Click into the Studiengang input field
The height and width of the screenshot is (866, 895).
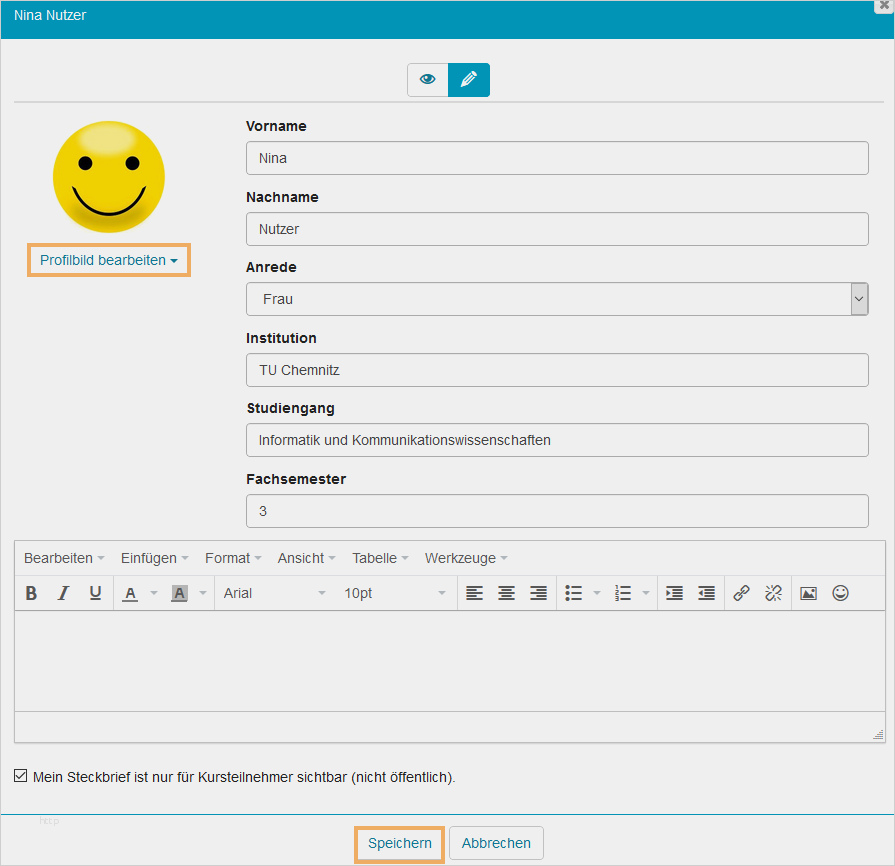(x=557, y=440)
